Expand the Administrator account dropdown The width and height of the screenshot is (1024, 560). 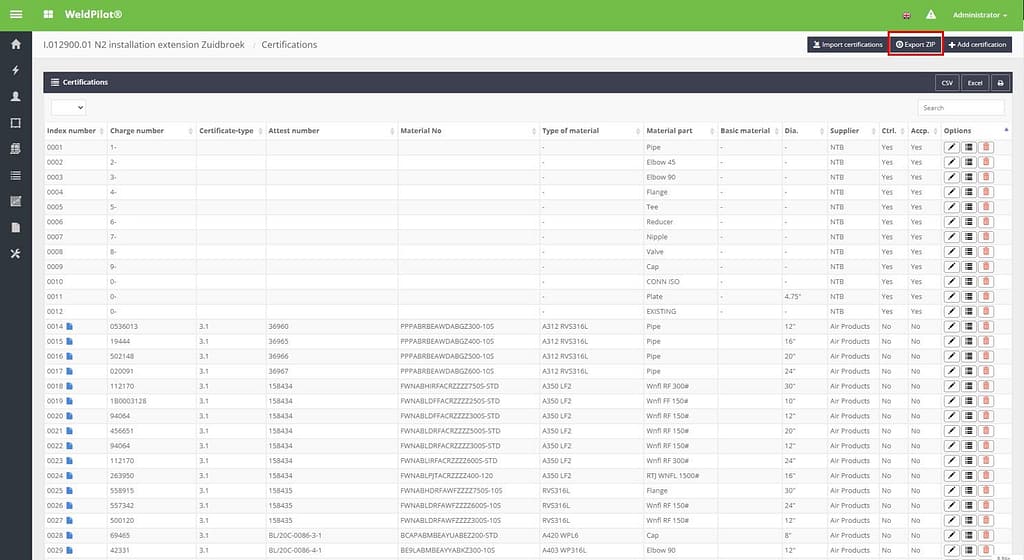[x=980, y=15]
